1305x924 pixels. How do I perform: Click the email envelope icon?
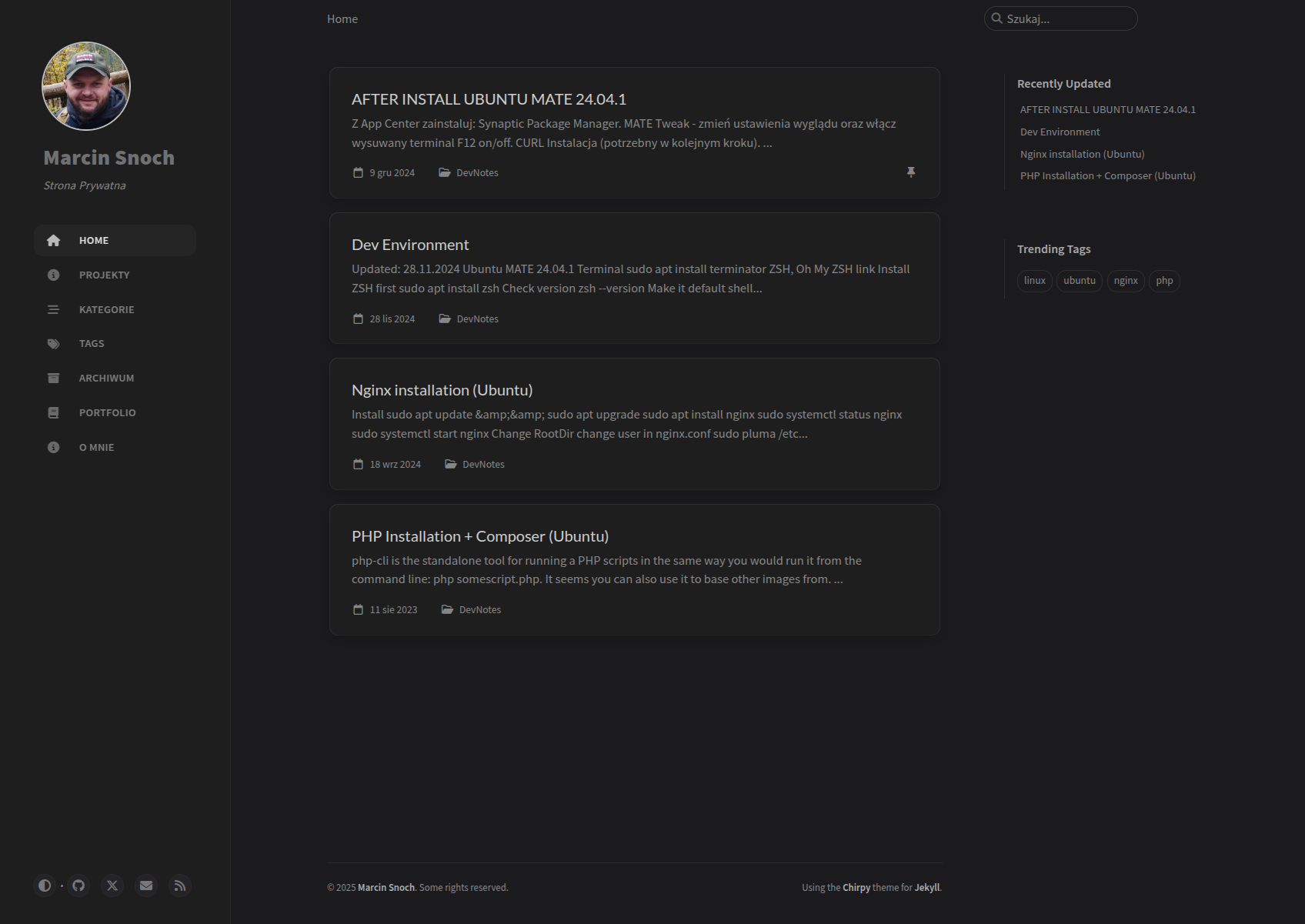(146, 886)
